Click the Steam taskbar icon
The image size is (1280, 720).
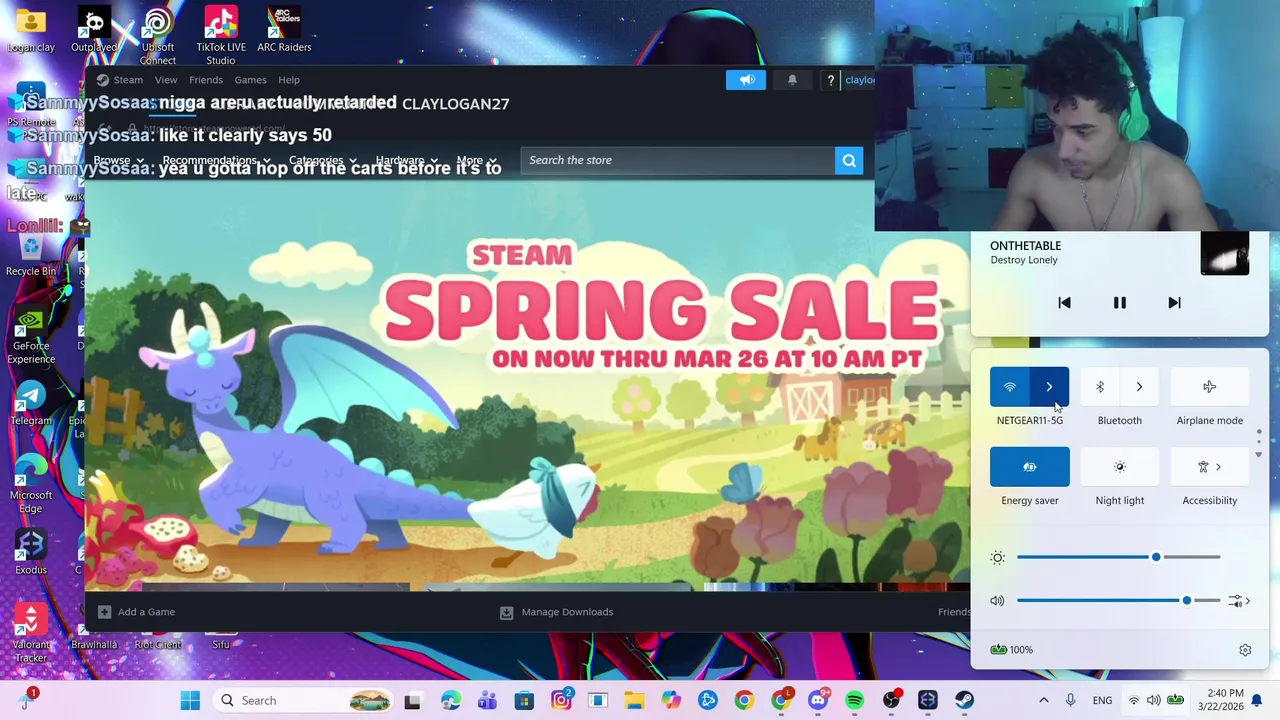[964, 700]
